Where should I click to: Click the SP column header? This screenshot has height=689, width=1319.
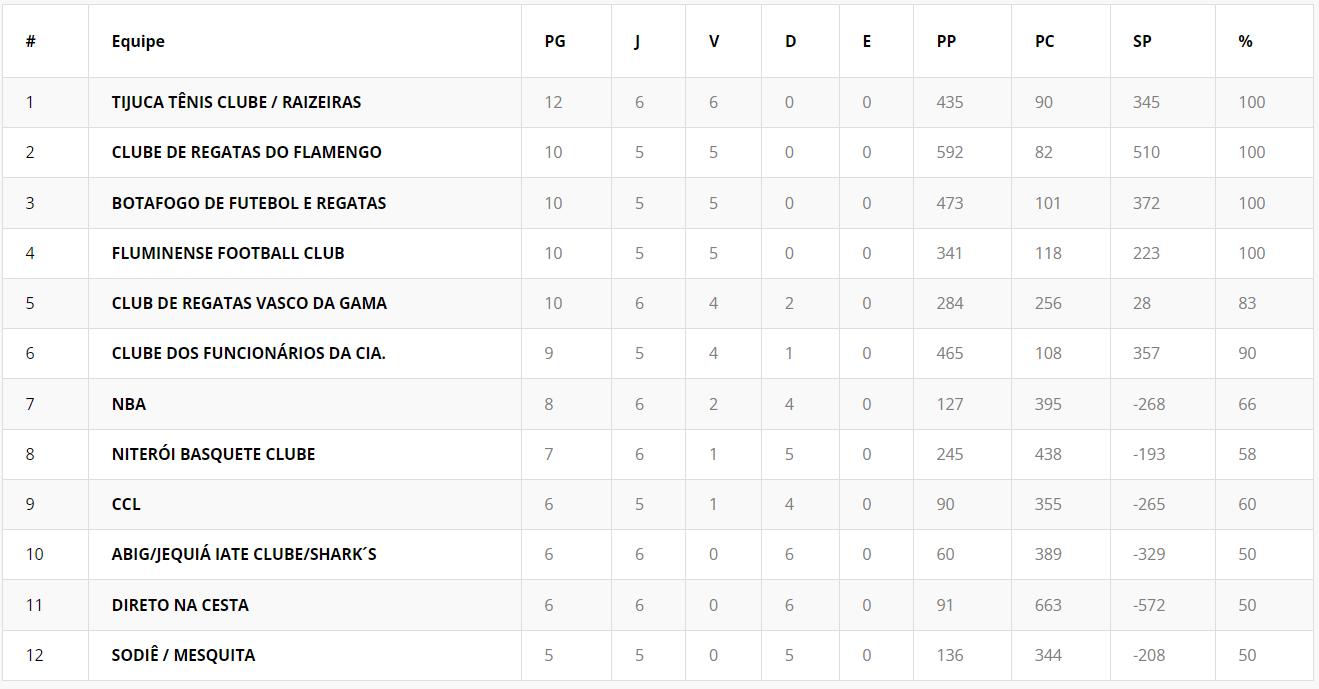(1142, 41)
